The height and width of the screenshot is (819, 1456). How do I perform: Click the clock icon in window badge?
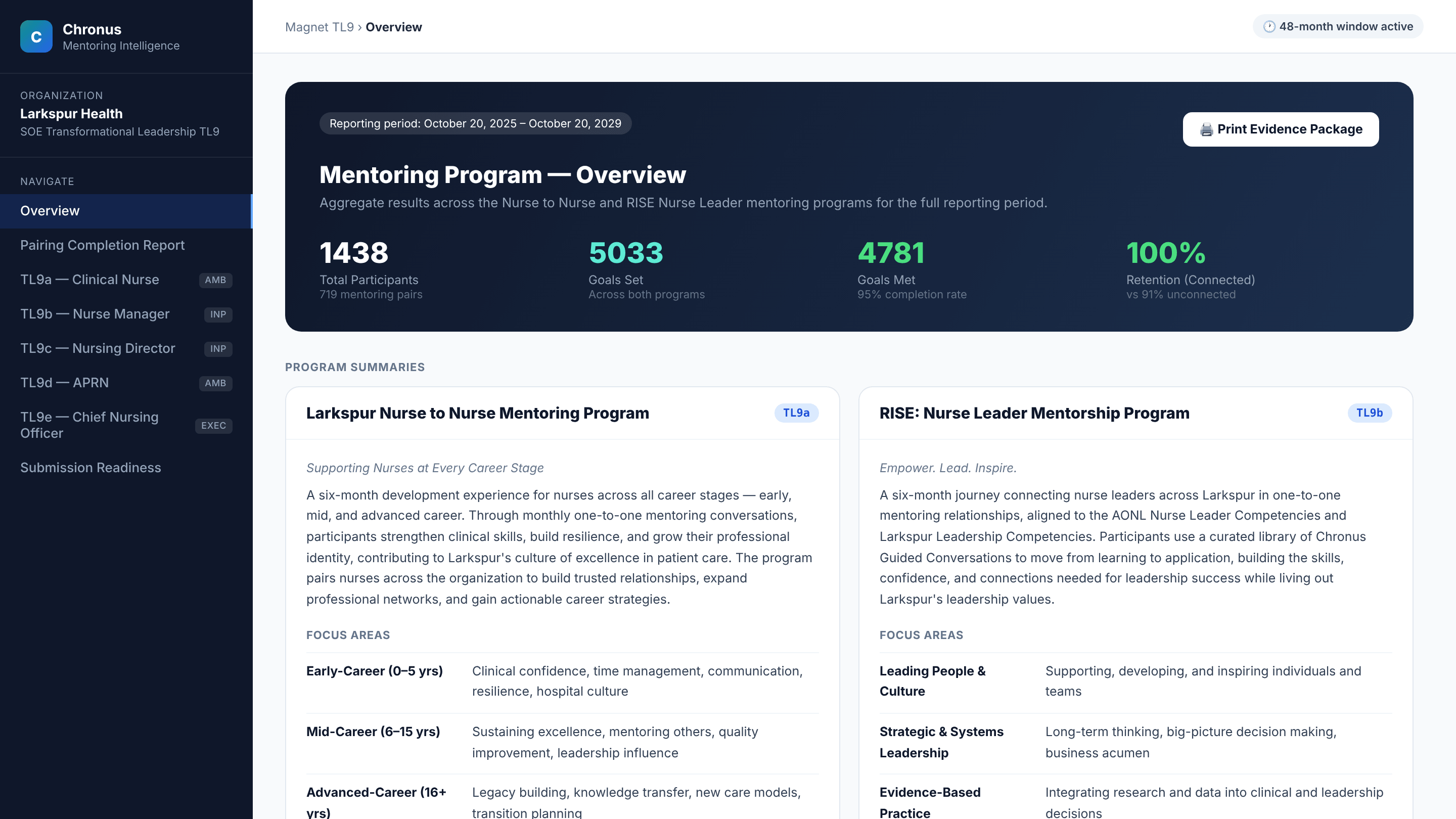1269,27
